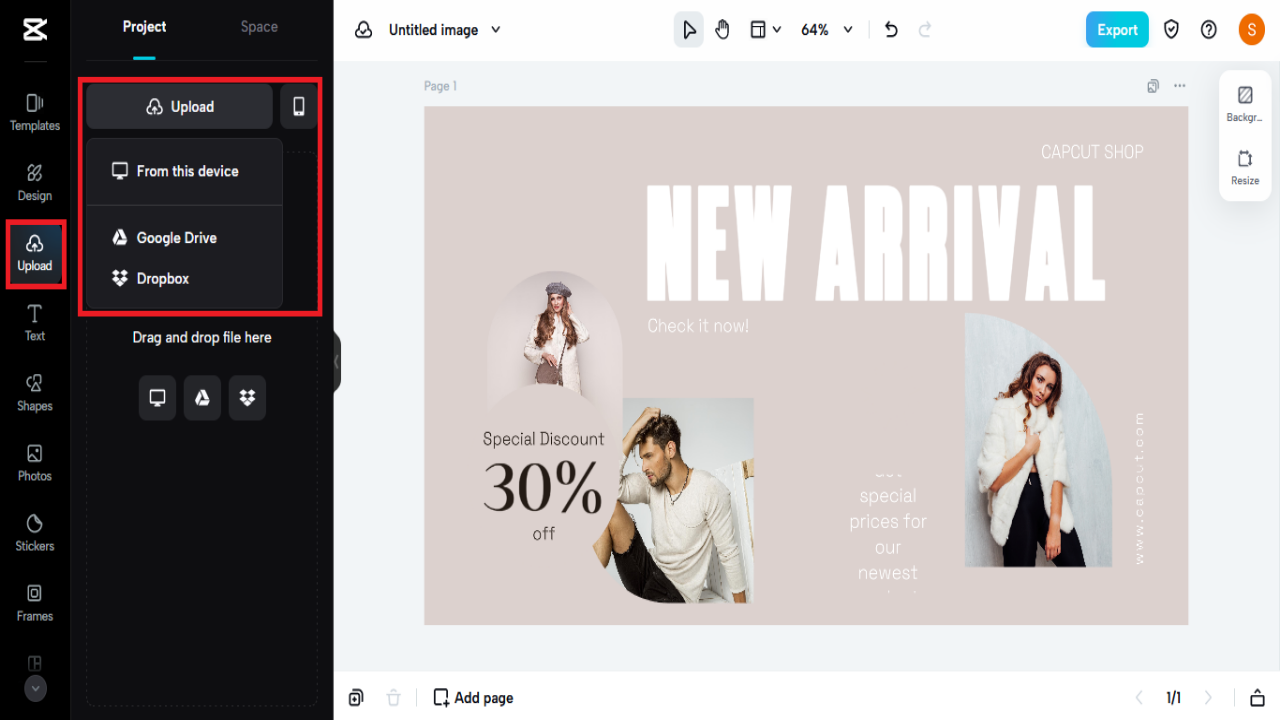Click the upload from mobile phone icon

coord(298,106)
